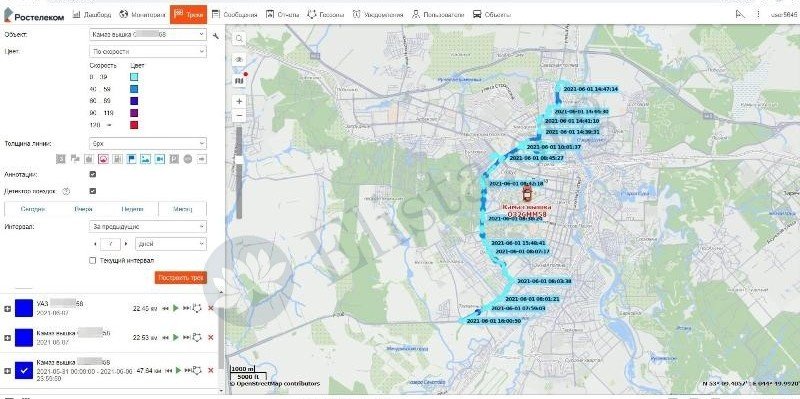Image resolution: width=800 pixels, height=399 pixels.
Task: Uncheck the trip detector checkbox
Action: pos(92,191)
